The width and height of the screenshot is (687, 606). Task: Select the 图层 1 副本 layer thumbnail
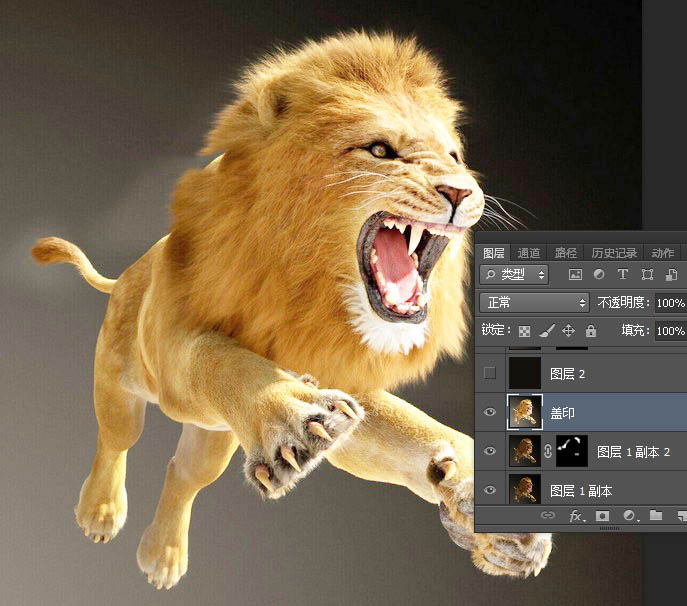tap(525, 489)
